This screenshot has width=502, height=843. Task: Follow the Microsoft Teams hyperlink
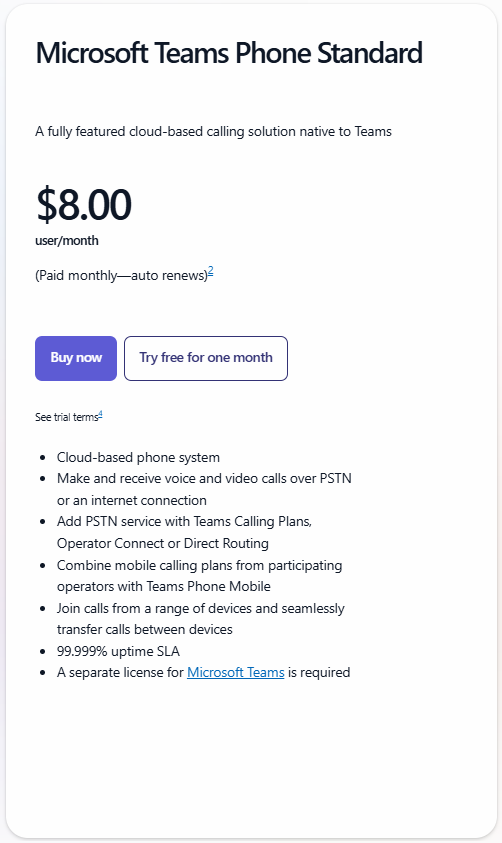(235, 673)
